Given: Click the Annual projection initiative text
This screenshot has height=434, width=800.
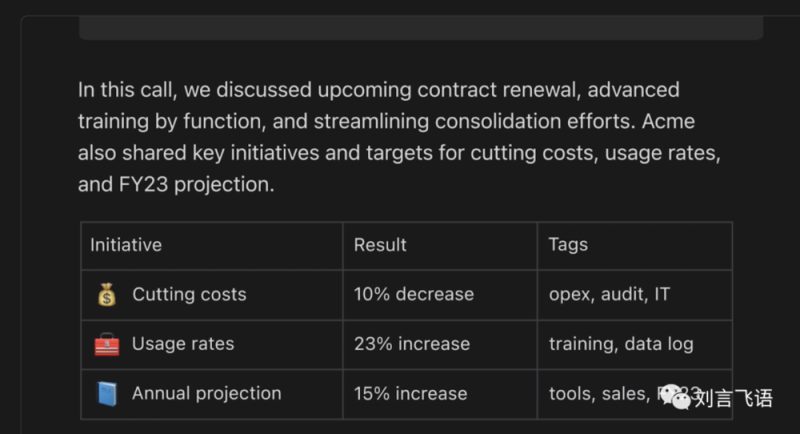Looking at the screenshot, I should 206,394.
